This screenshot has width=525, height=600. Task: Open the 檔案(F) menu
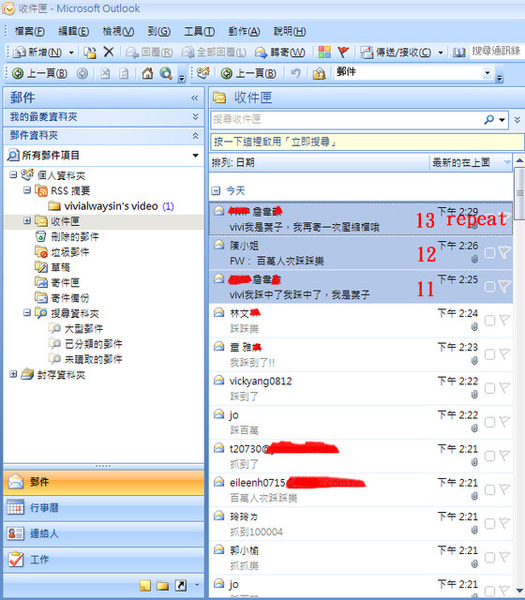29,31
